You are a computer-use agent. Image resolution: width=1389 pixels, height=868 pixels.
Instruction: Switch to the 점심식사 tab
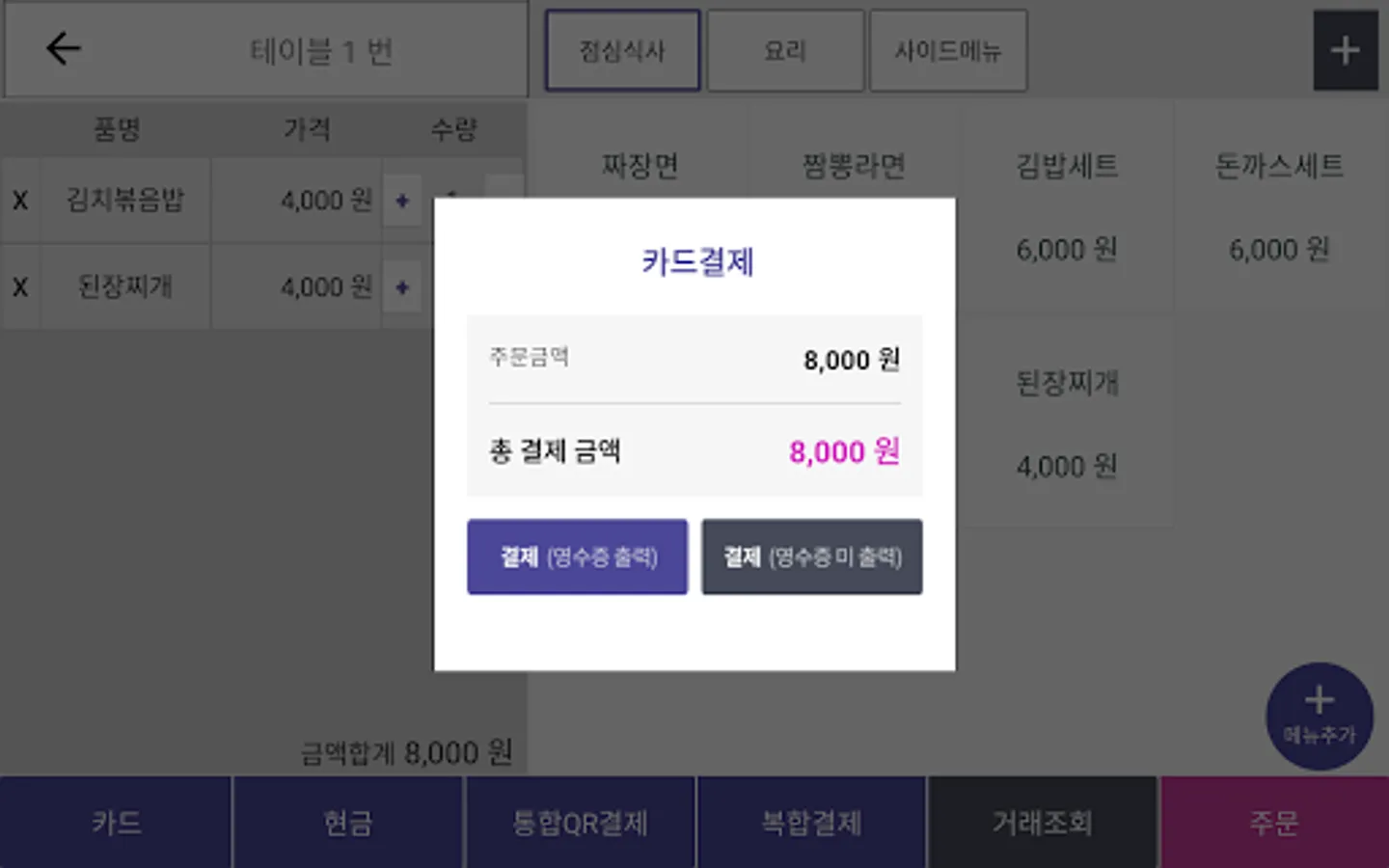pyautogui.click(x=622, y=51)
